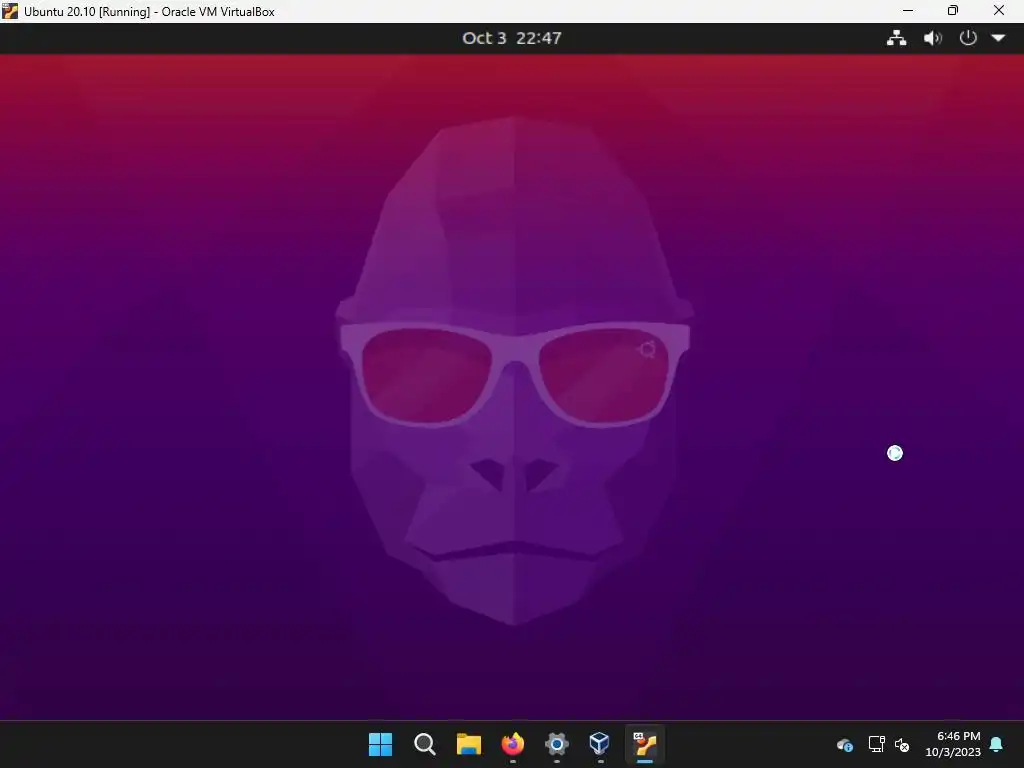Screen dimensions: 1024x768
Task: Click the Ubuntu power icon in top bar
Action: [968, 38]
